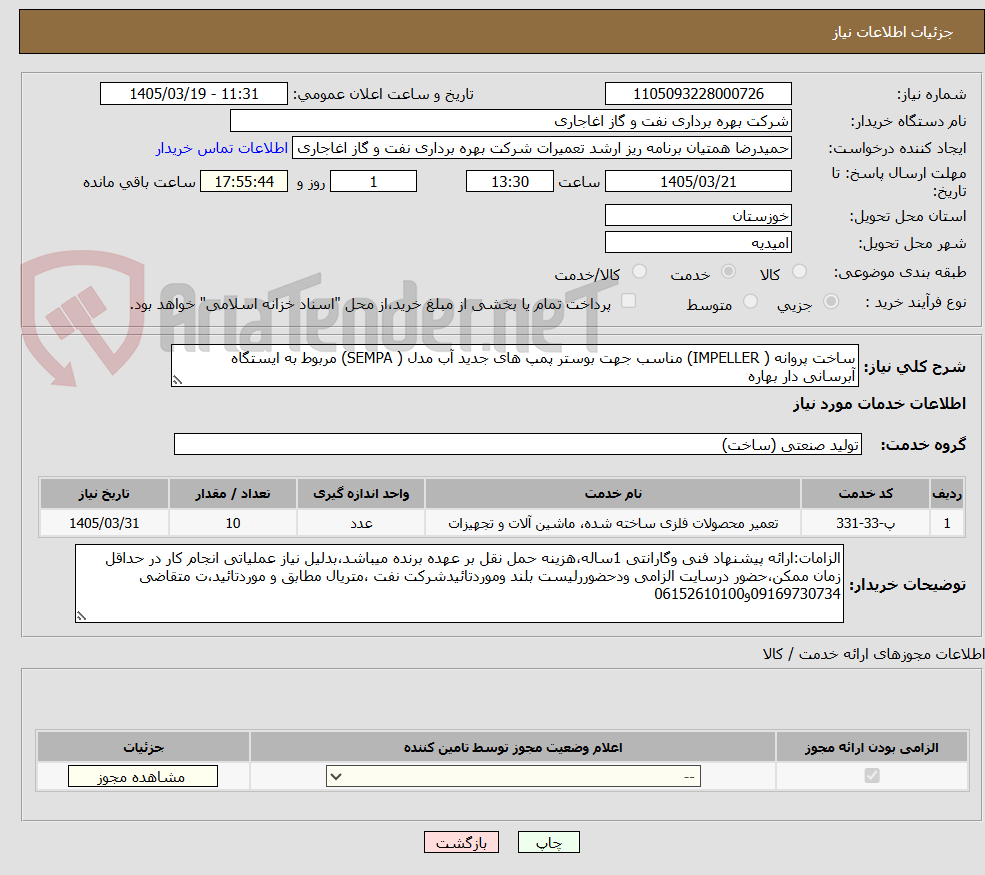Viewport: 985px width, 875px height.
Task: Click the remaining time field 17:55:44
Action: coord(244,182)
